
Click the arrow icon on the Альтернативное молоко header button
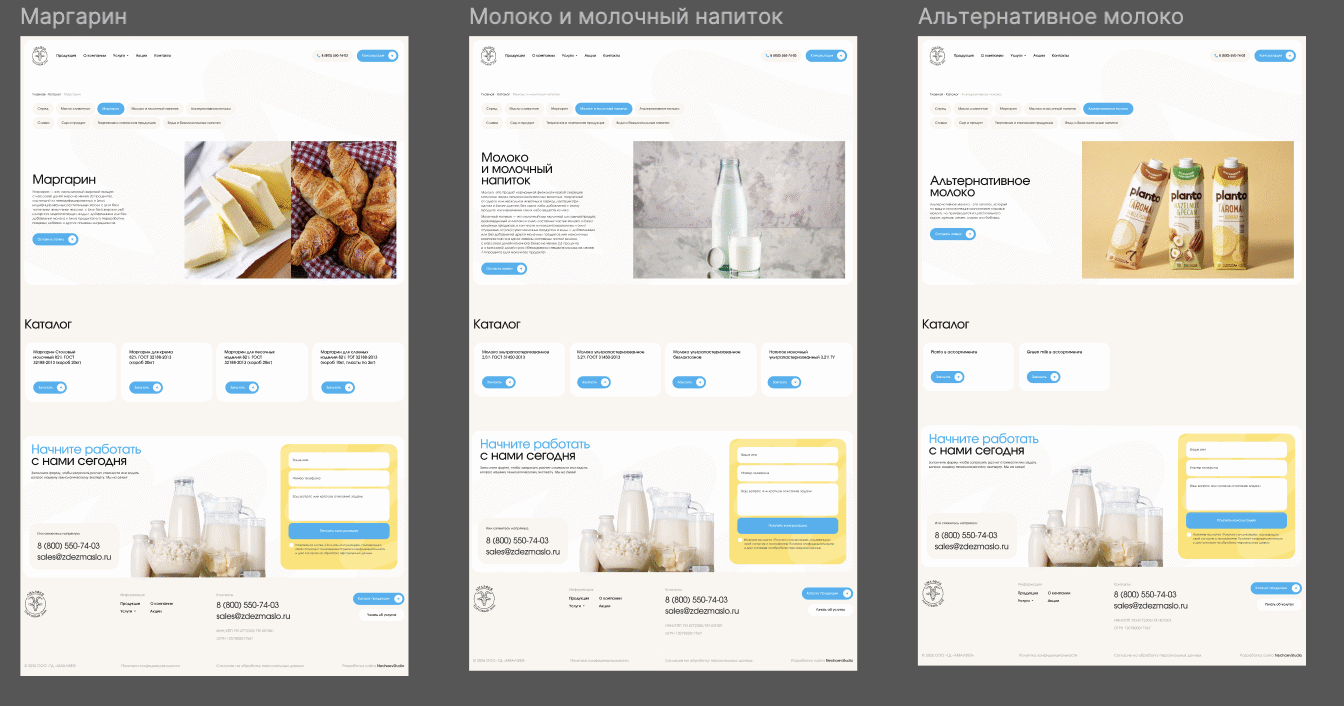click(1296, 56)
